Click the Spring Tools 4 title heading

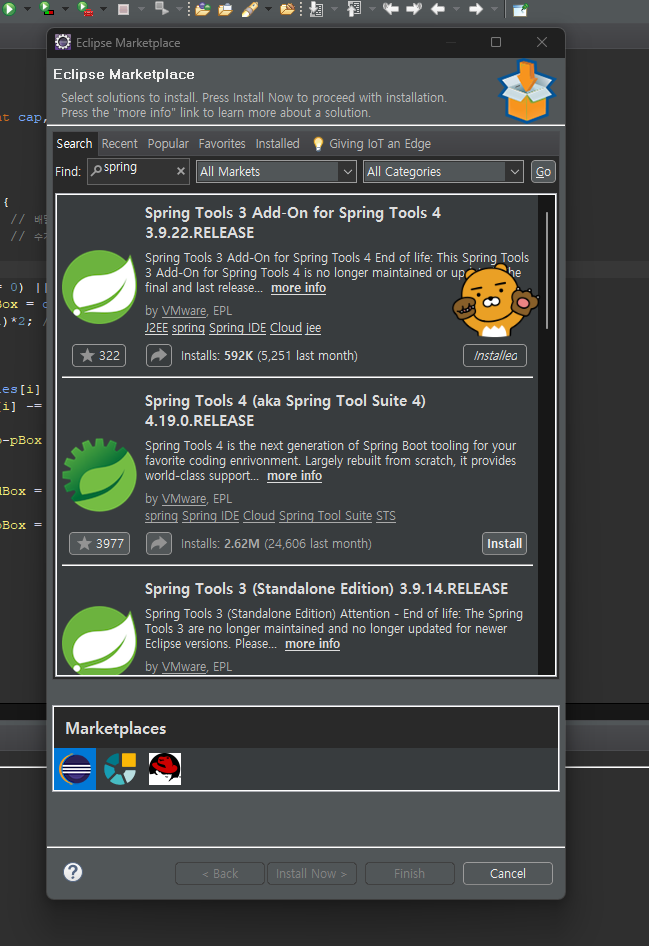coord(285,410)
